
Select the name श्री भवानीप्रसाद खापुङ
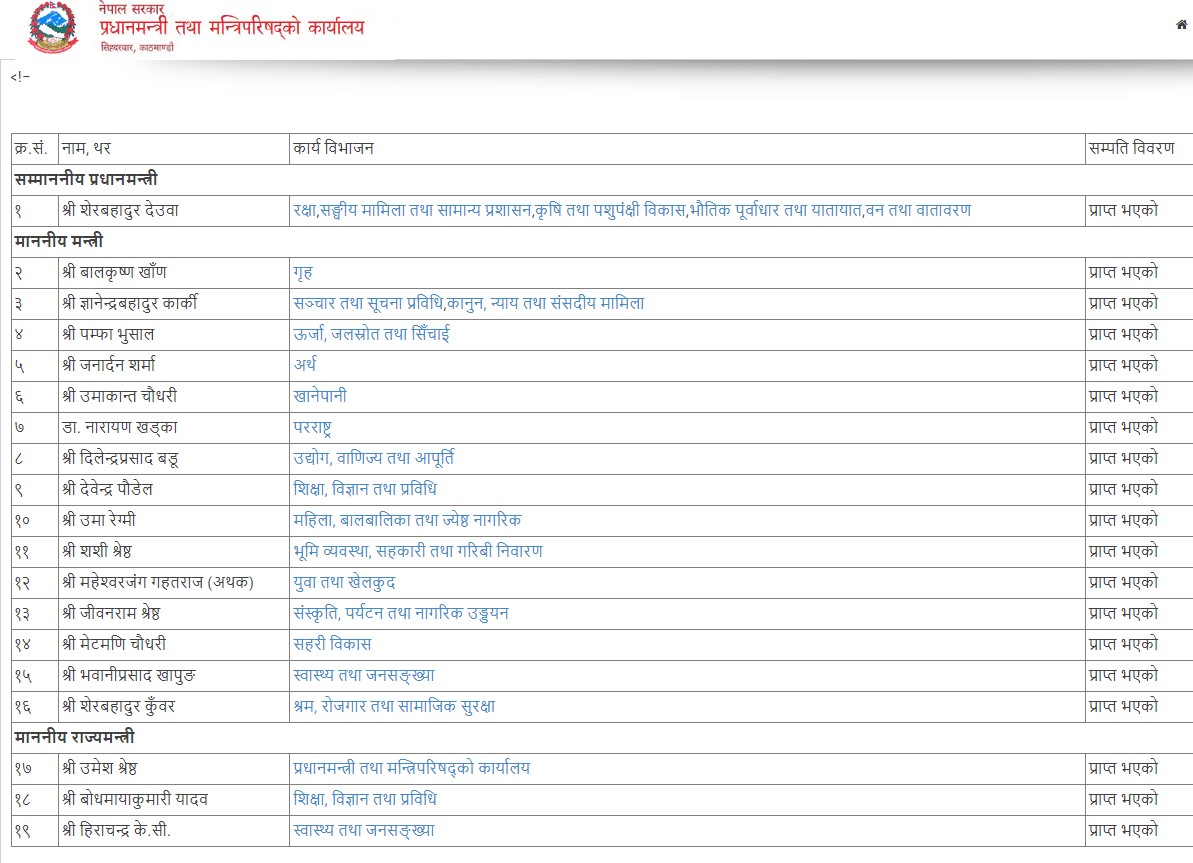129,675
